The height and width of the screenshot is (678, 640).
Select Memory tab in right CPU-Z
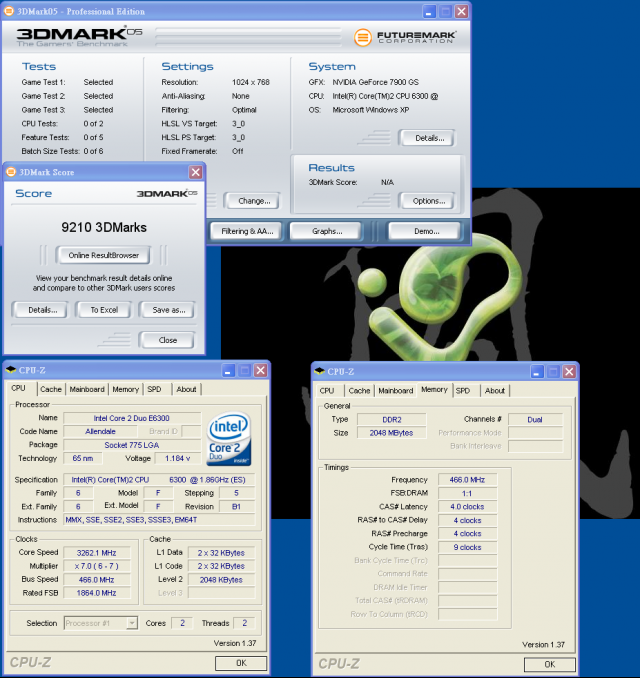point(434,390)
